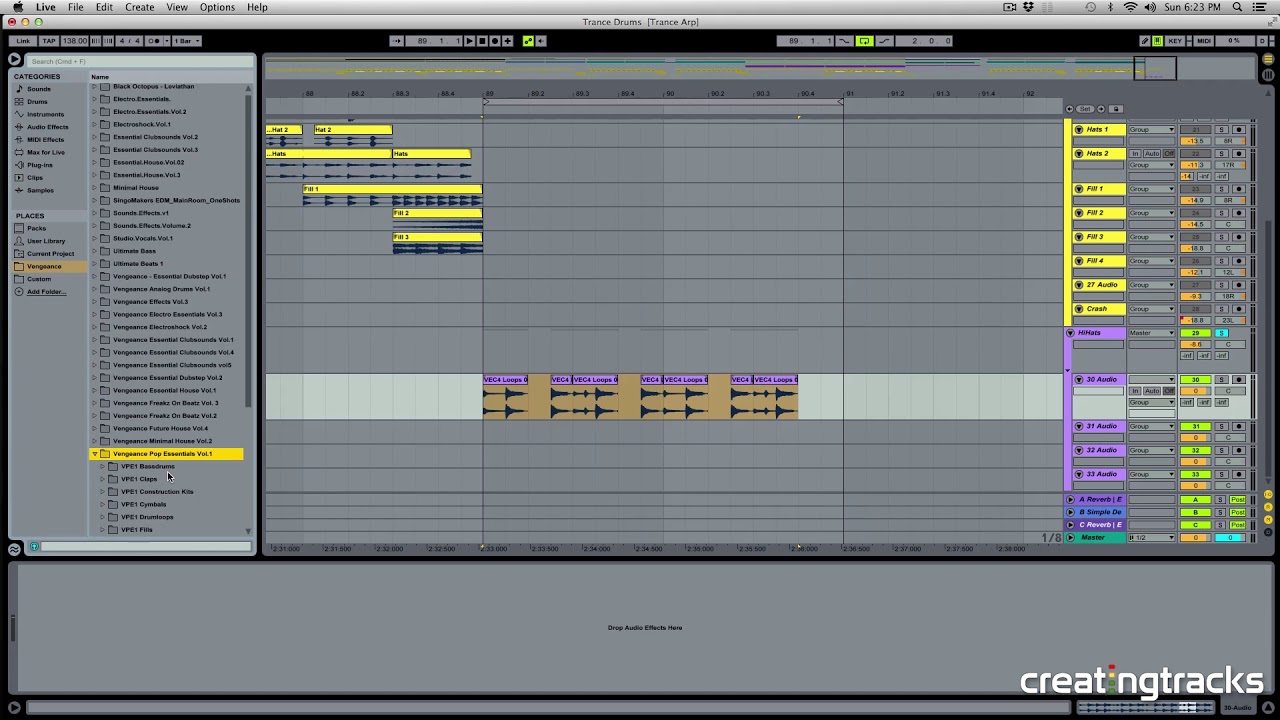The image size is (1280, 720).
Task: Click the Punch-Out switch
Action: [884, 41]
